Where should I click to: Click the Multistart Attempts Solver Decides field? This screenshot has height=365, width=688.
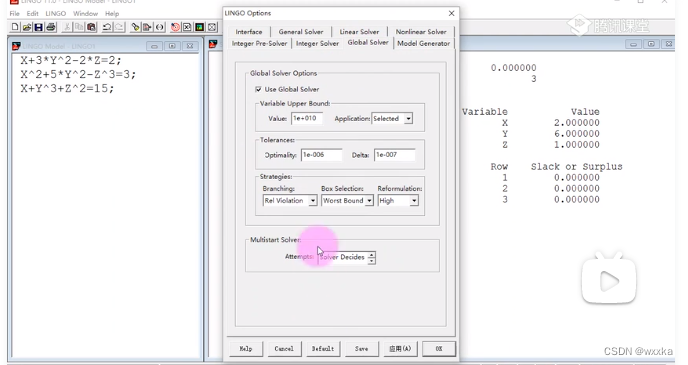tap(343, 258)
